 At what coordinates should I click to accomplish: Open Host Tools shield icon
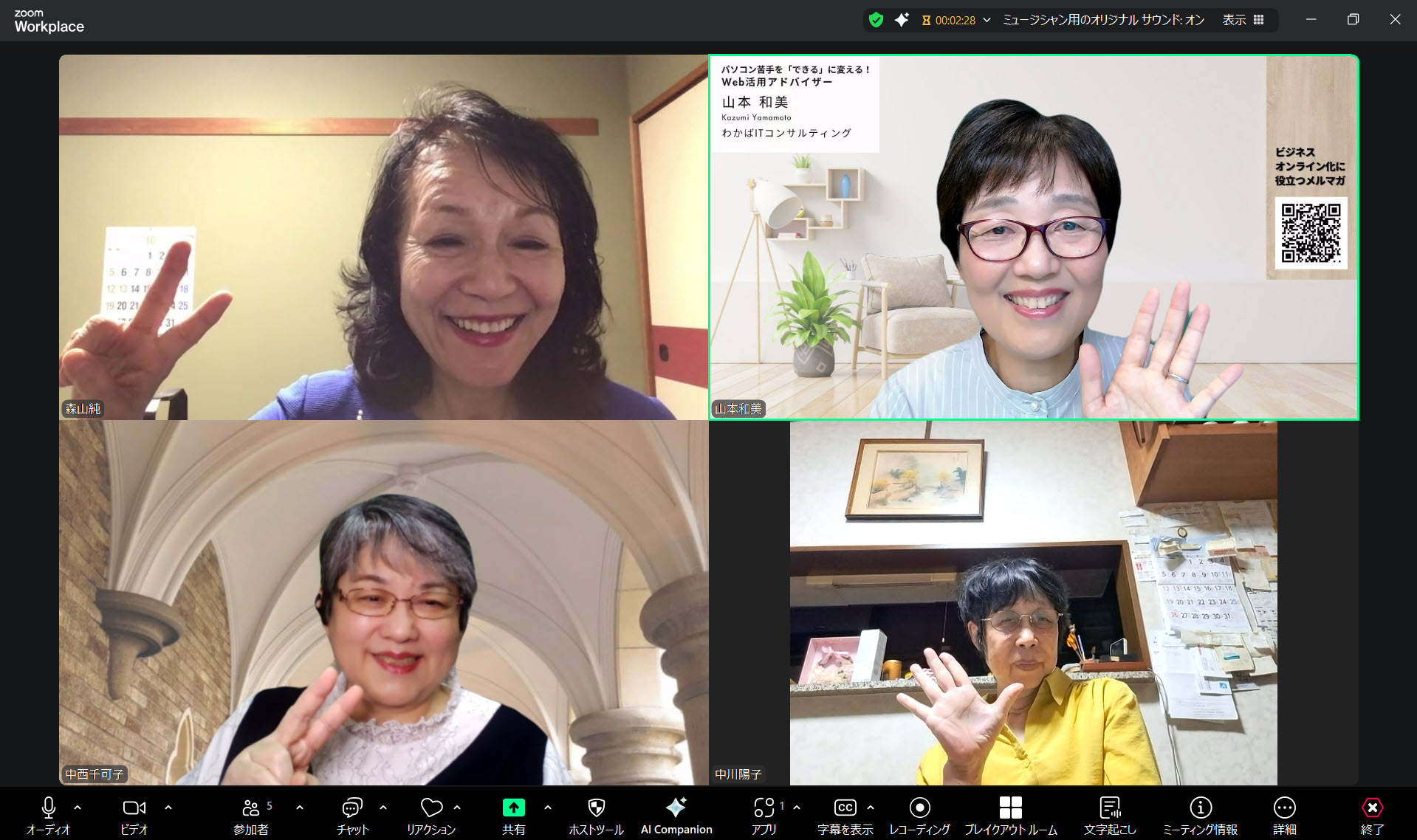596,815
